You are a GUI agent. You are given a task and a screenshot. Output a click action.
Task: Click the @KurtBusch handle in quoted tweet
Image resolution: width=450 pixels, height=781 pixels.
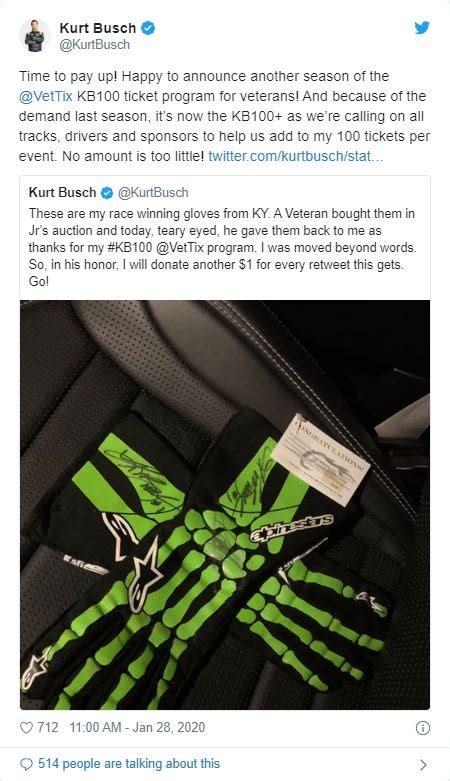point(153,192)
